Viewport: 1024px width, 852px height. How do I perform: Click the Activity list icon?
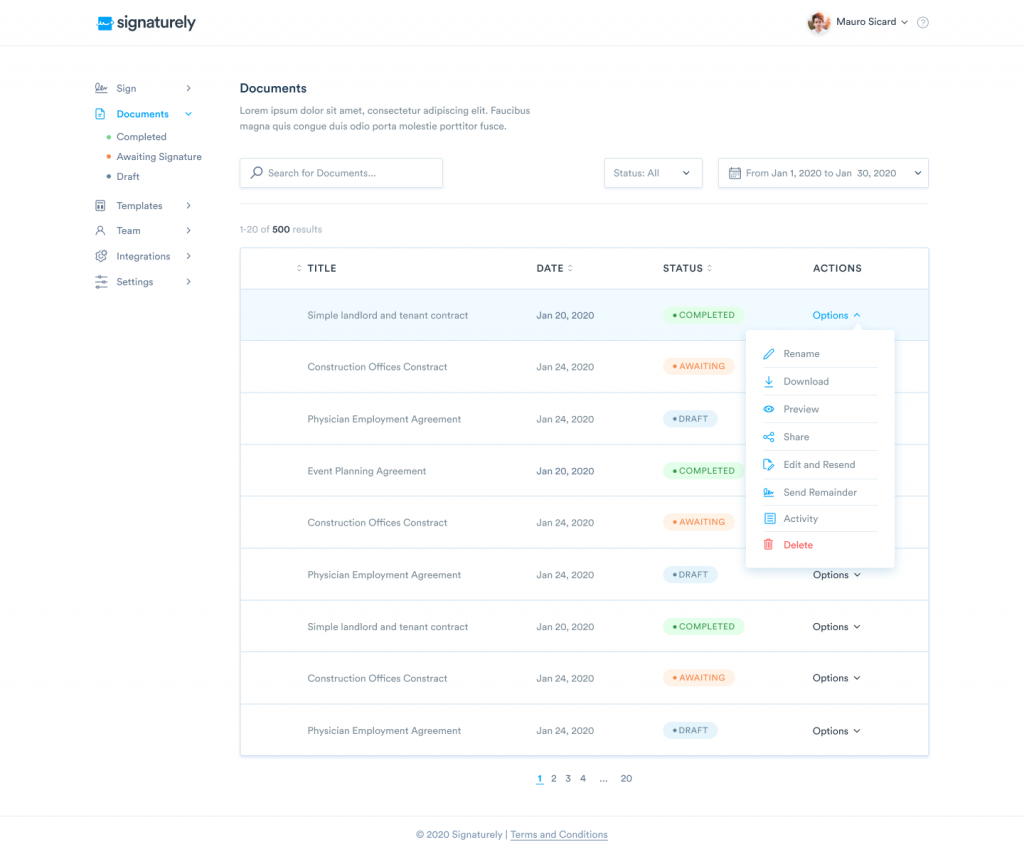769,519
